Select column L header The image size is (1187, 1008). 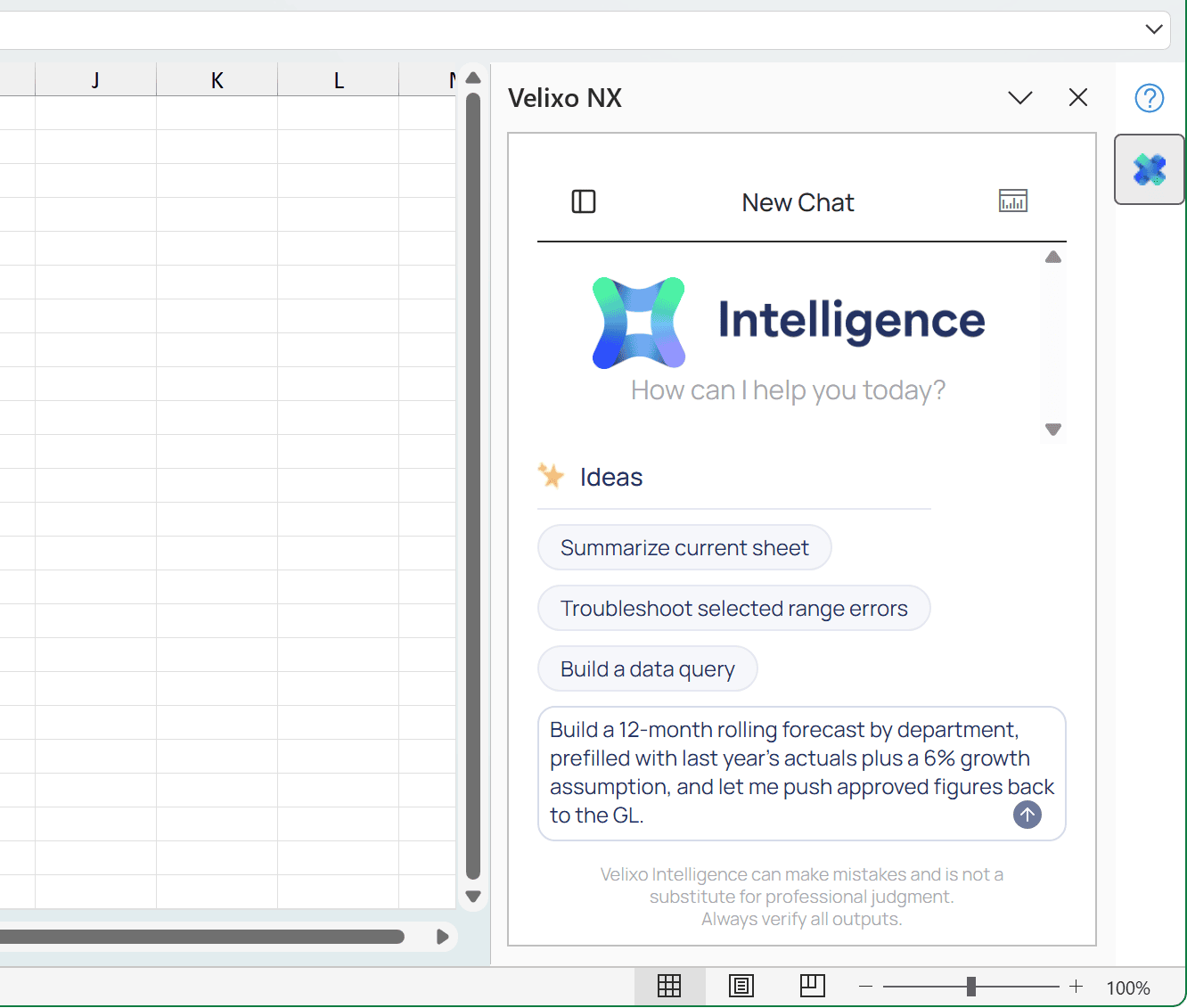point(339,80)
